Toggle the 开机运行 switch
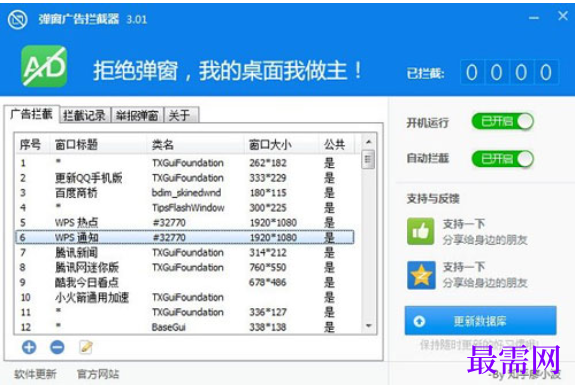 (x=503, y=121)
